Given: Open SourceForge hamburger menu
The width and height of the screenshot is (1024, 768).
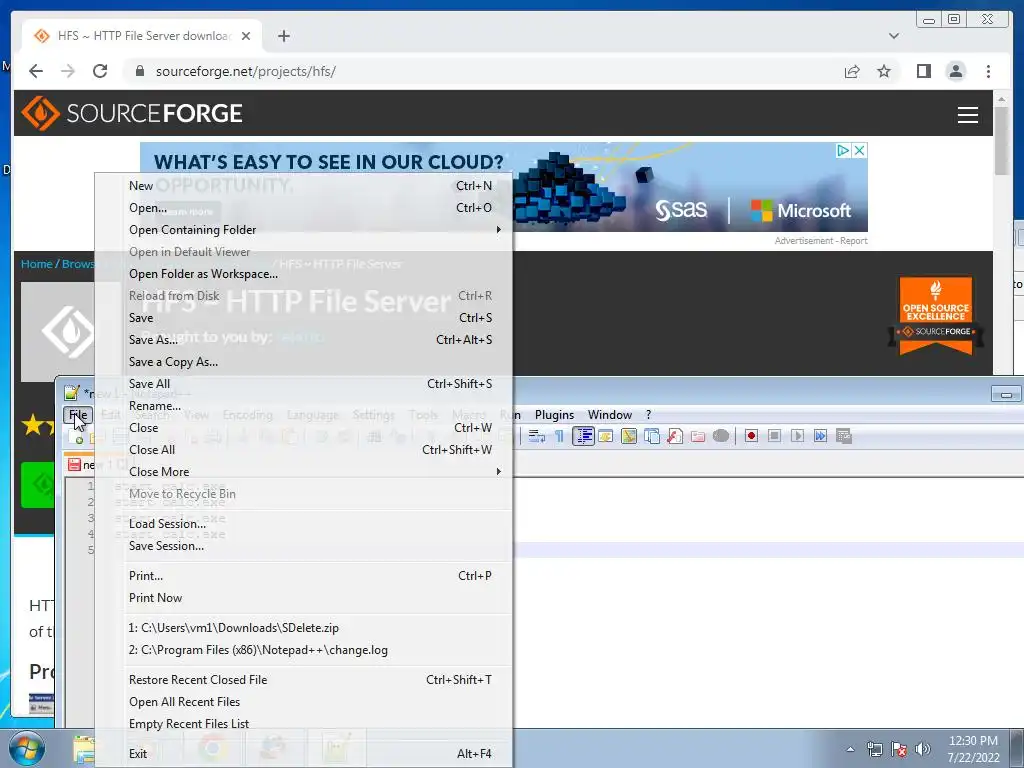Looking at the screenshot, I should click(x=968, y=115).
